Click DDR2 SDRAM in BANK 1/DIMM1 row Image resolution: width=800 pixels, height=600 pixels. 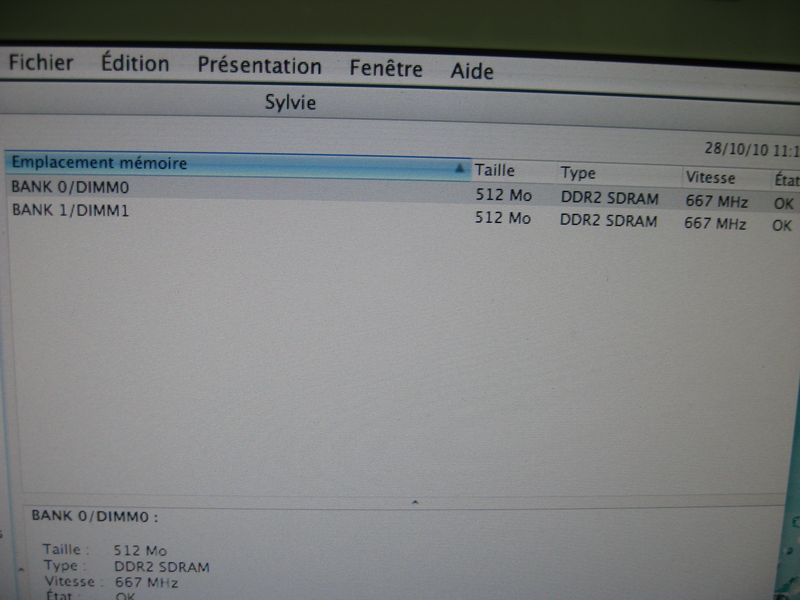coord(608,220)
